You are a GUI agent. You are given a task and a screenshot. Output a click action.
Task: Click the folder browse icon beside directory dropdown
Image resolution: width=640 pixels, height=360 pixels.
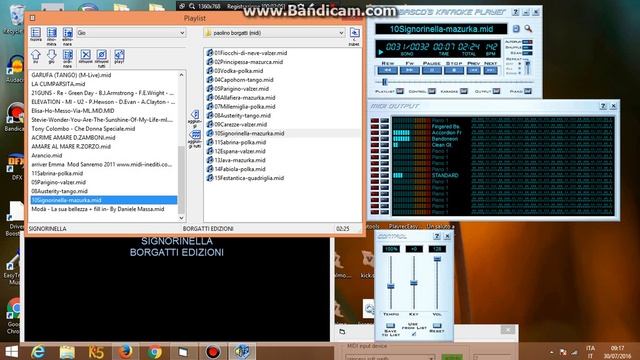coord(354,33)
